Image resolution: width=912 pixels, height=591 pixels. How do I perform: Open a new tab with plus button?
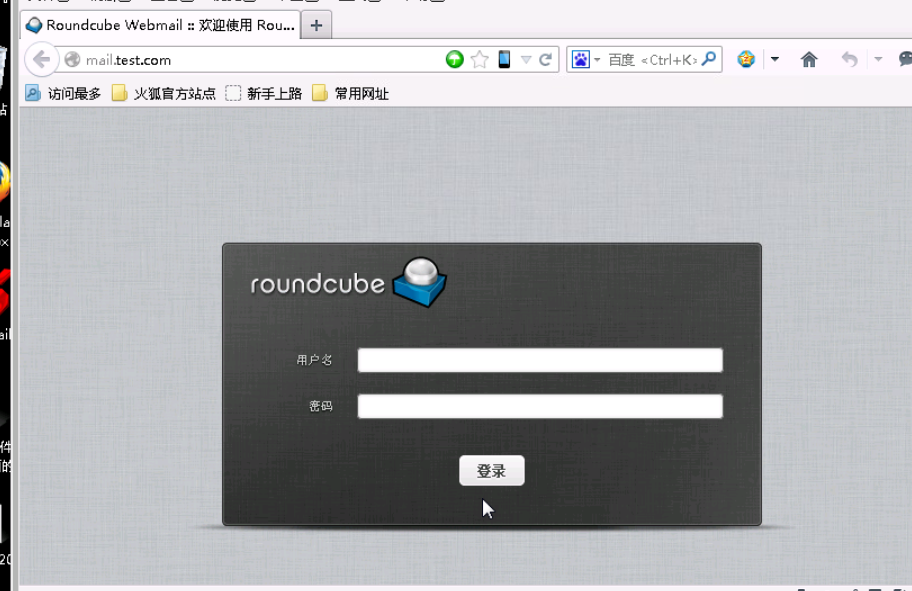point(316,26)
